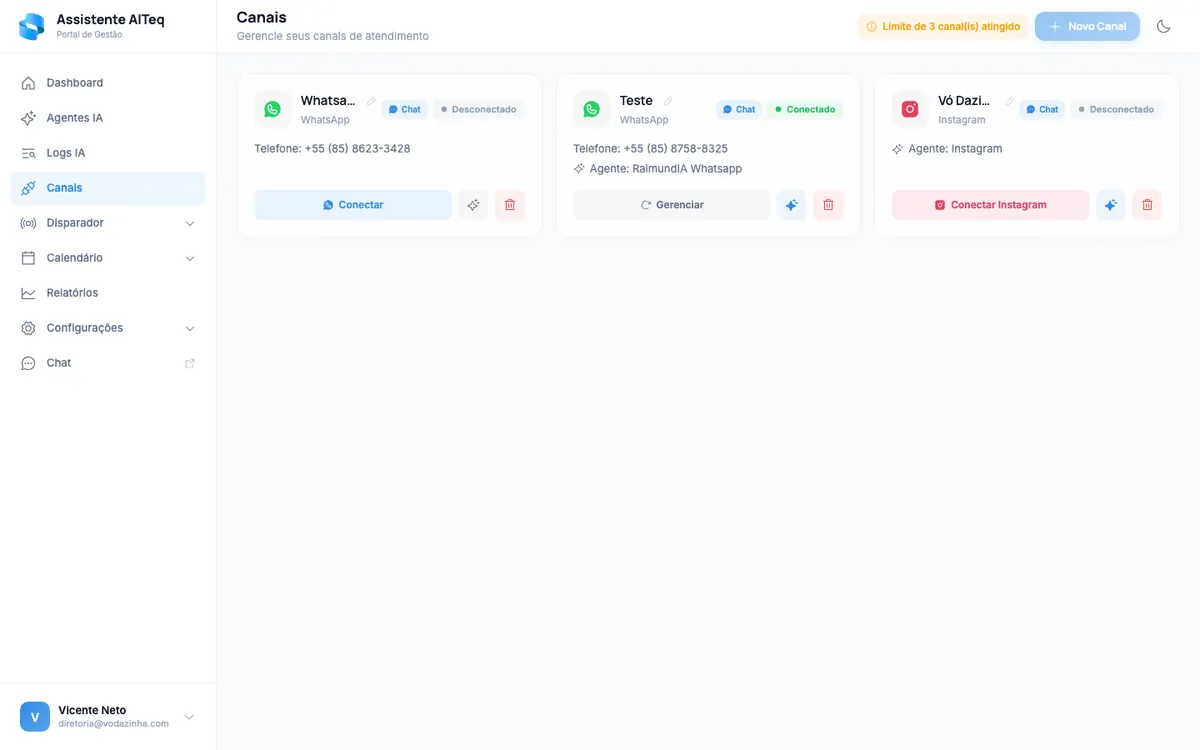
Task: Go to Agentes IA
Action: (x=108, y=118)
